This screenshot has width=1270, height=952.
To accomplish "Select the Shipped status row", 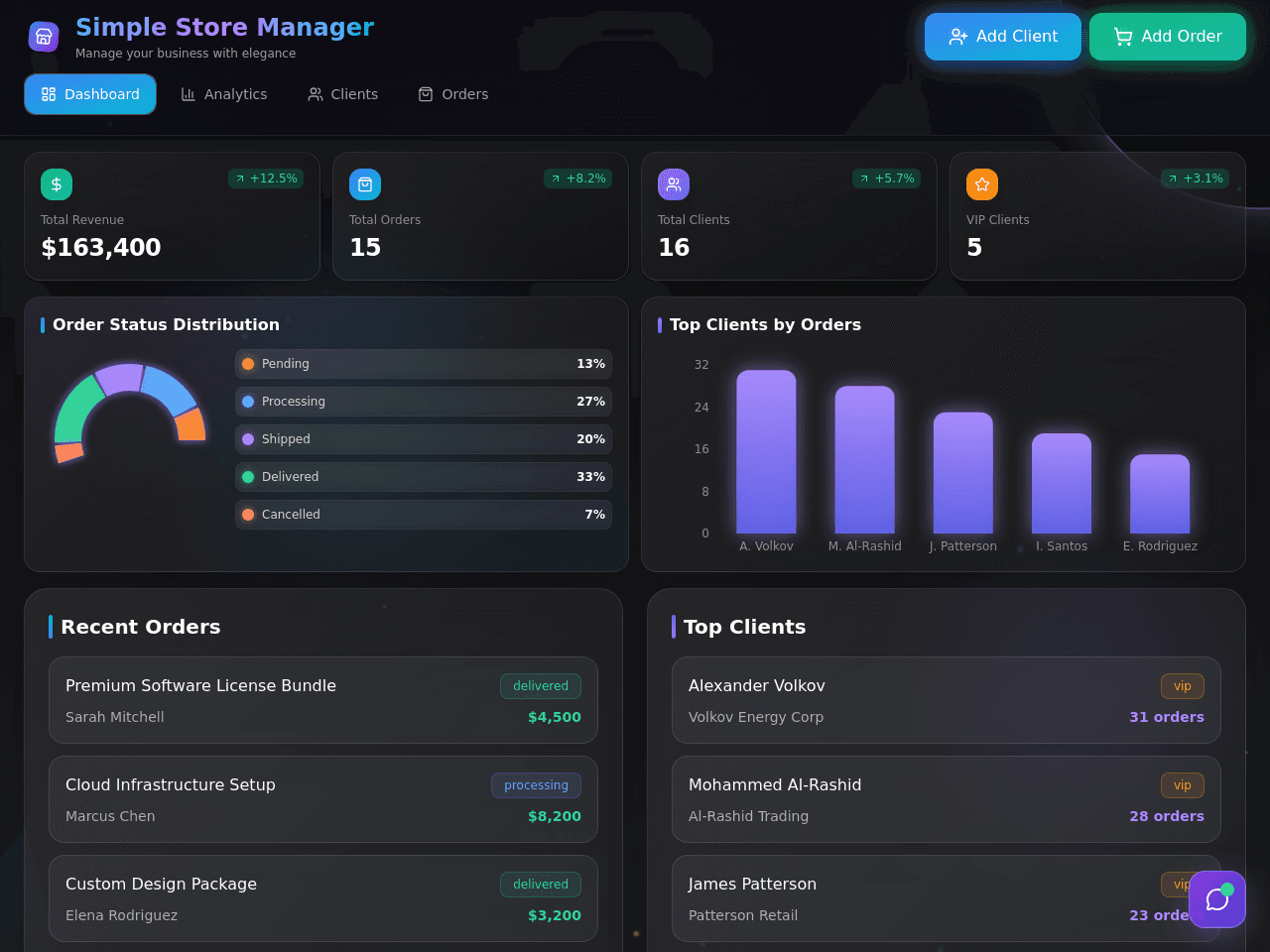I will [x=424, y=439].
